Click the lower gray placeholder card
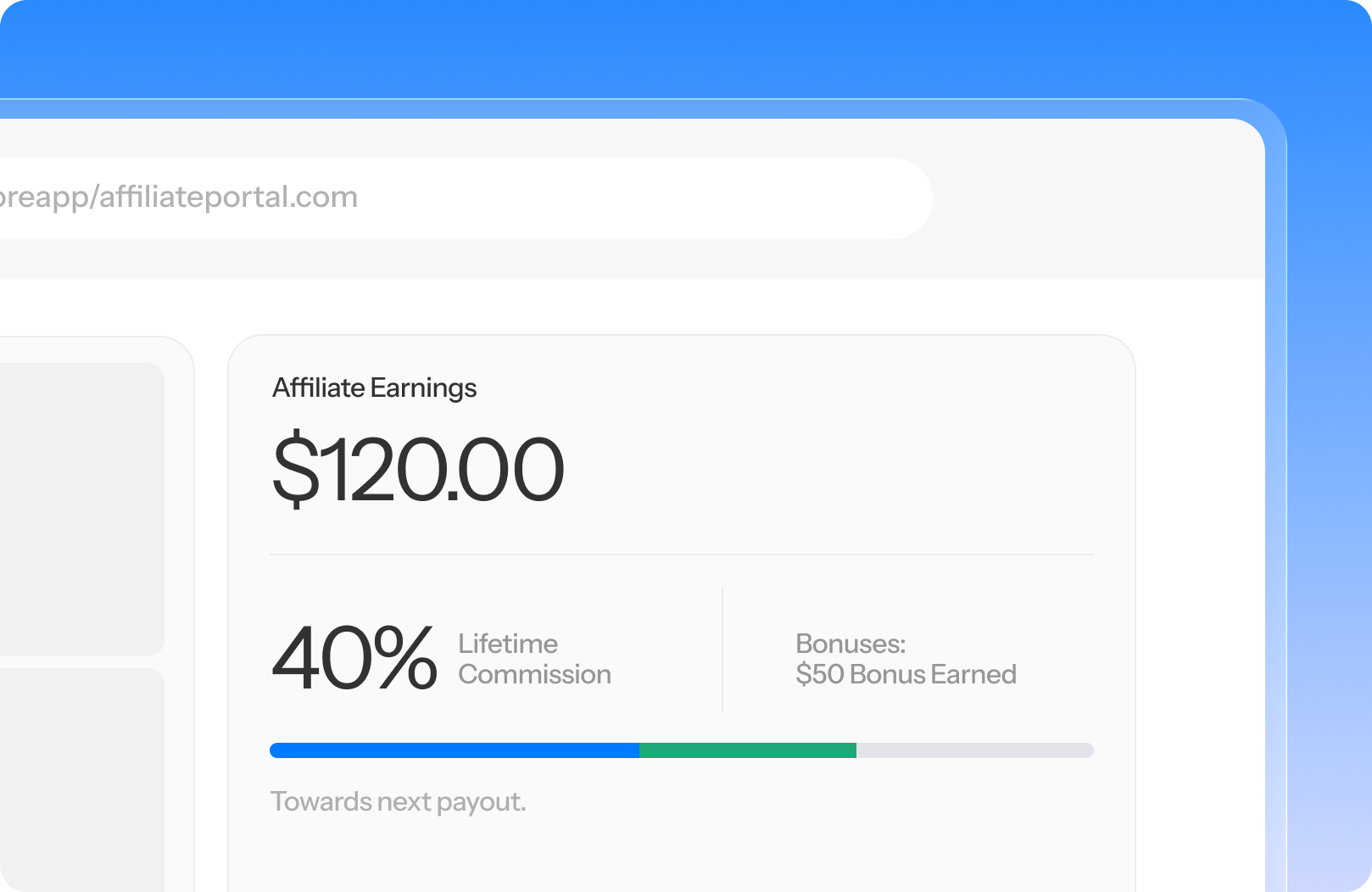1372x892 pixels. (81, 780)
